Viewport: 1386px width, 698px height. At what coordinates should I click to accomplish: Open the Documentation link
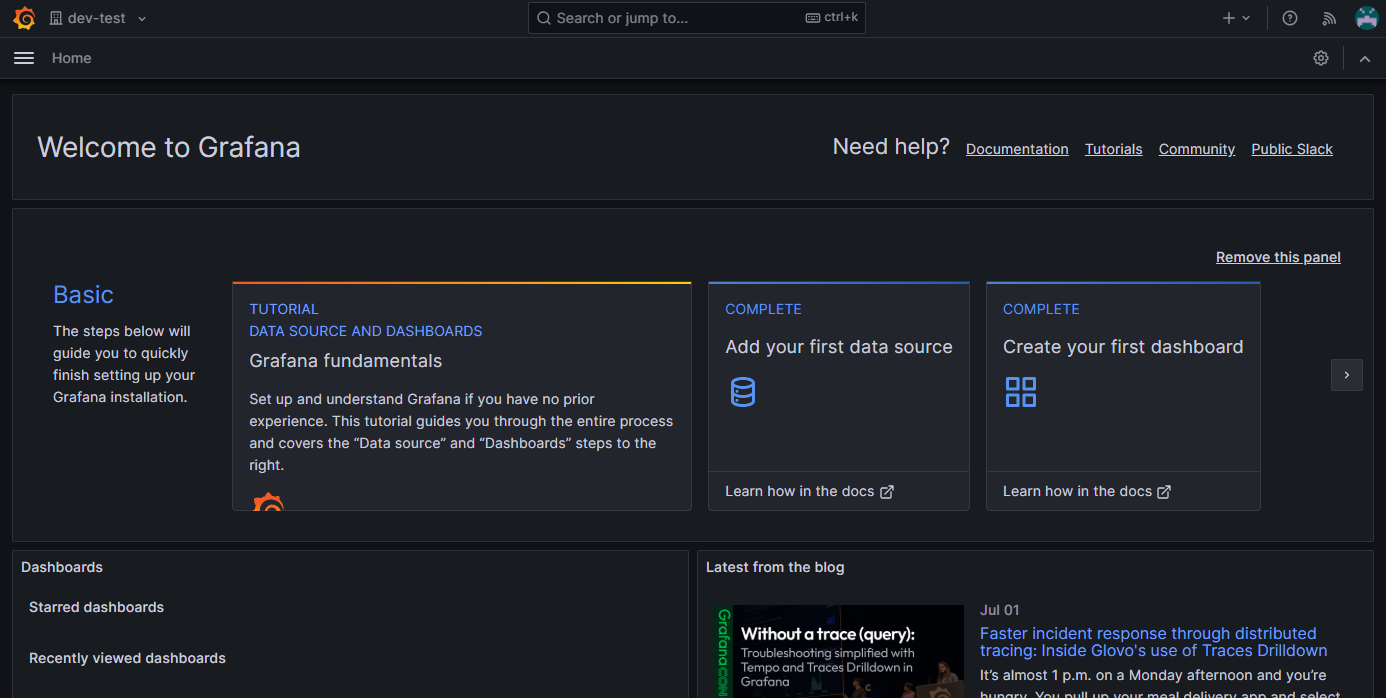click(1017, 149)
